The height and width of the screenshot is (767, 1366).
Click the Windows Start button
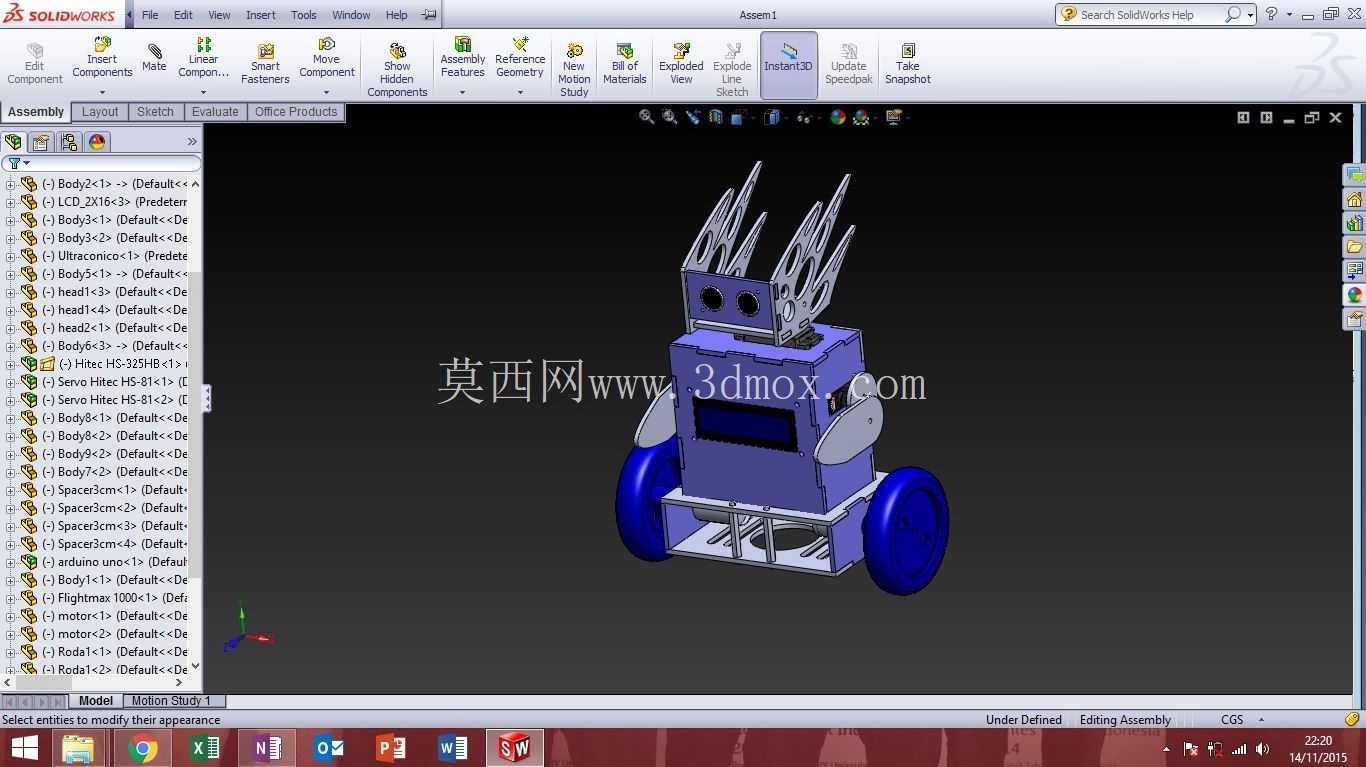click(x=24, y=748)
